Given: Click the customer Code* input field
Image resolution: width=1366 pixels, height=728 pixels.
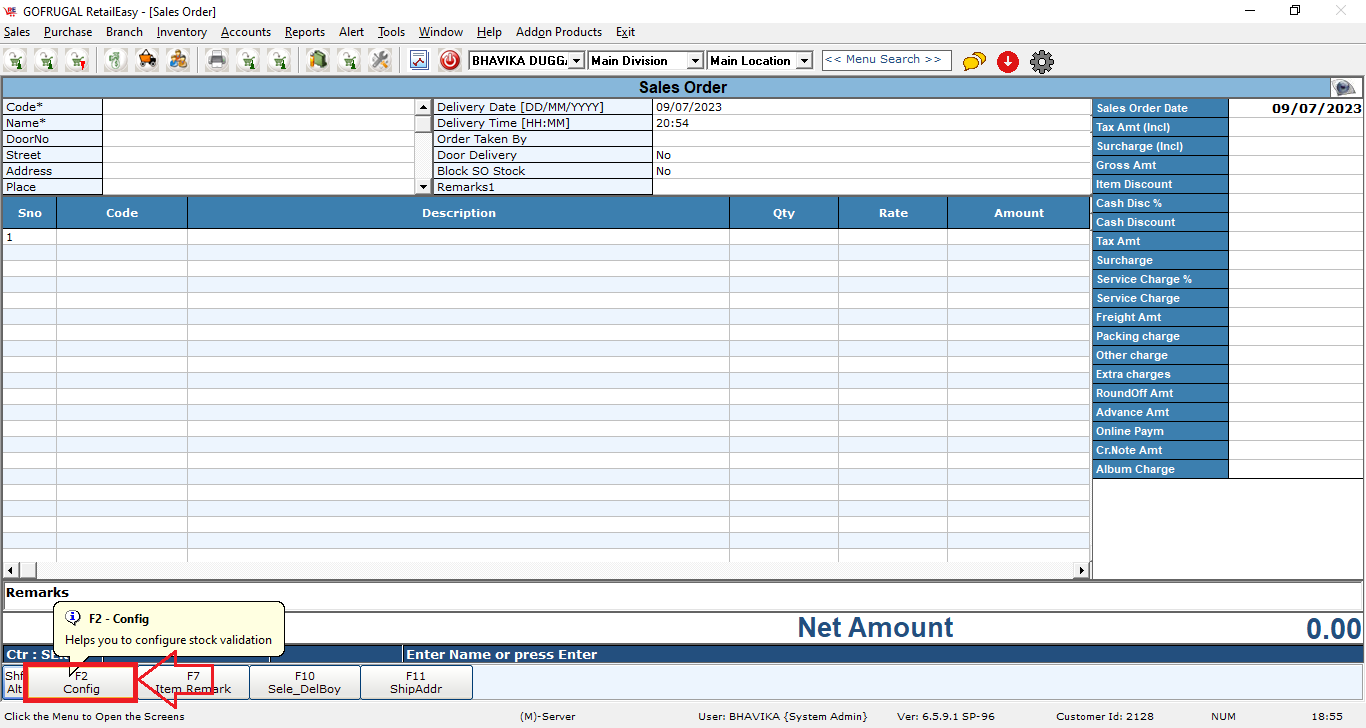Looking at the screenshot, I should 258,107.
